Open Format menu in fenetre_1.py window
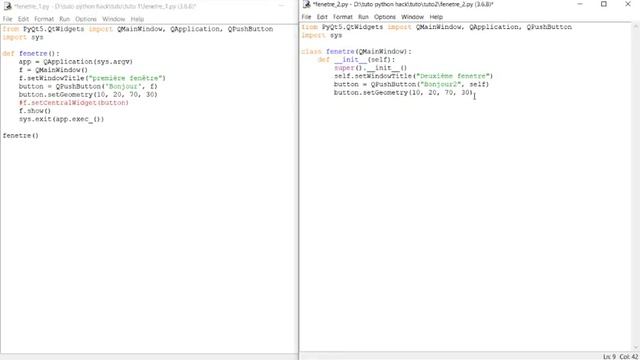Image resolution: width=640 pixels, height=360 pixels. [44, 19]
